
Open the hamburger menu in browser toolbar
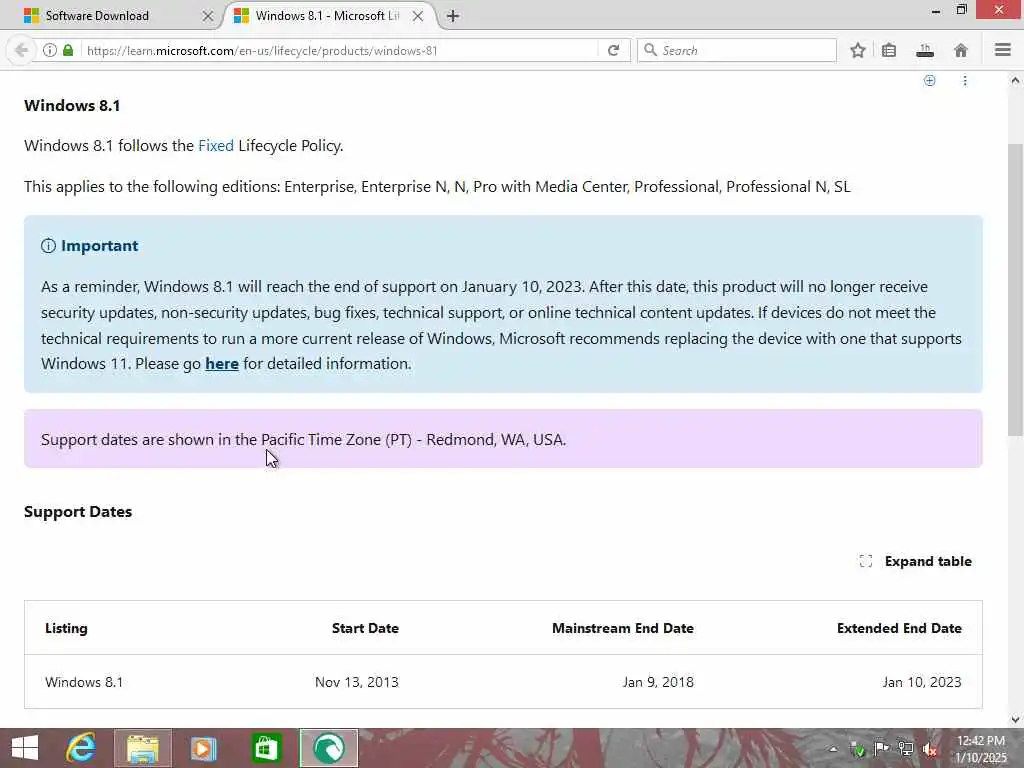tap(1002, 50)
